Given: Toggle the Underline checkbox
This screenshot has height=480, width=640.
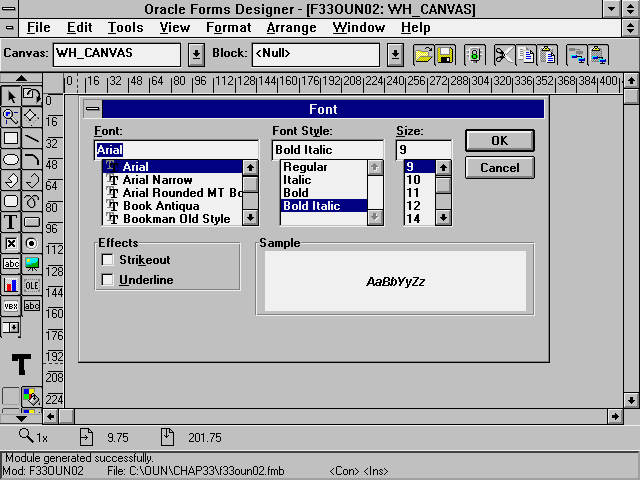Looking at the screenshot, I should pyautogui.click(x=108, y=280).
